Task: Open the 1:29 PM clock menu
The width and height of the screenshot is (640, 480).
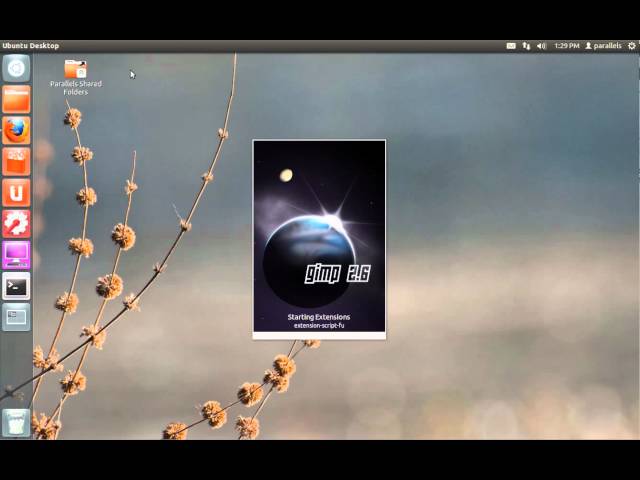Action: pyautogui.click(x=567, y=46)
